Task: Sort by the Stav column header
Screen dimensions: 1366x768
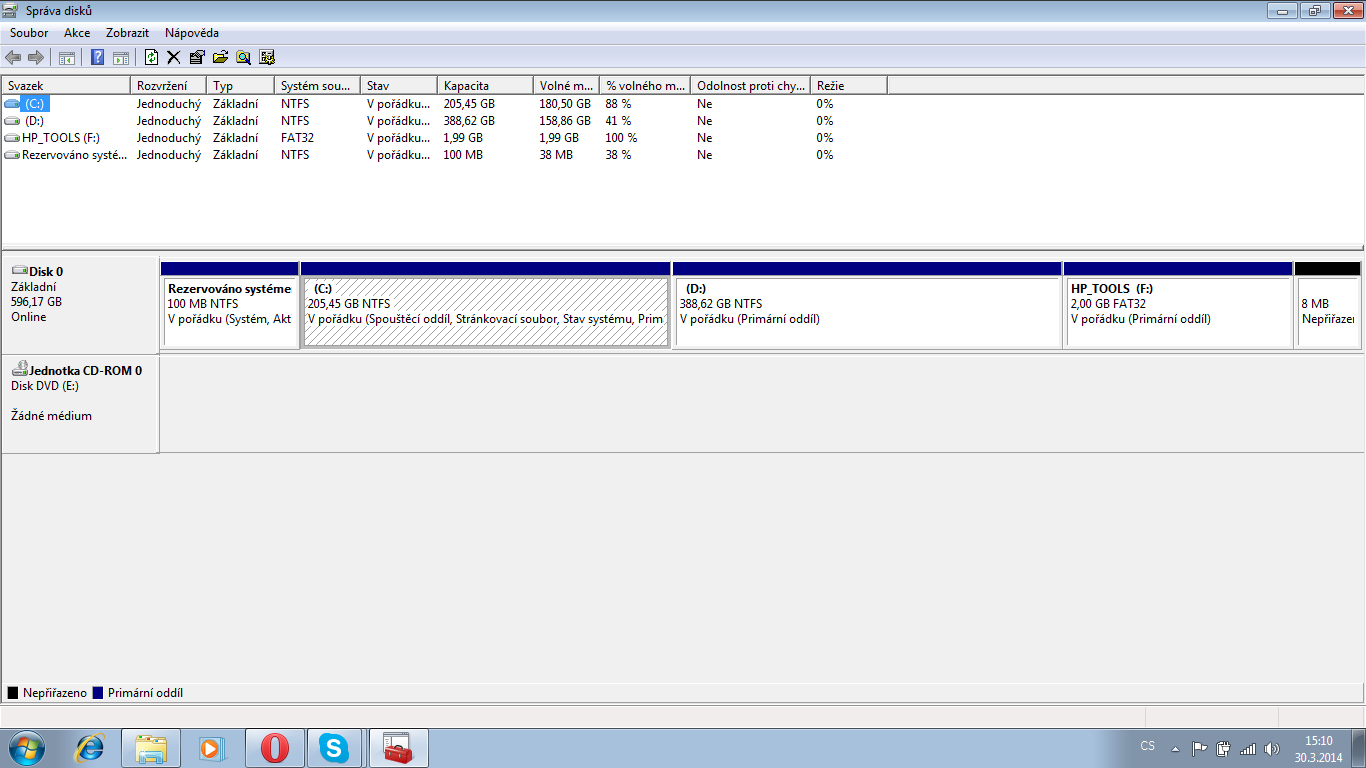Action: coord(399,86)
